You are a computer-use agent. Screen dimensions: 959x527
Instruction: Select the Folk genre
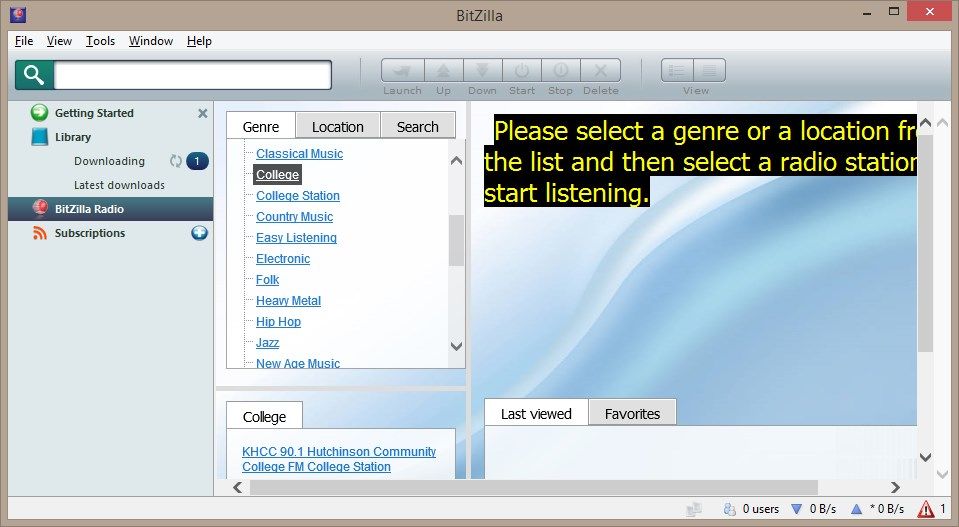pyautogui.click(x=268, y=280)
